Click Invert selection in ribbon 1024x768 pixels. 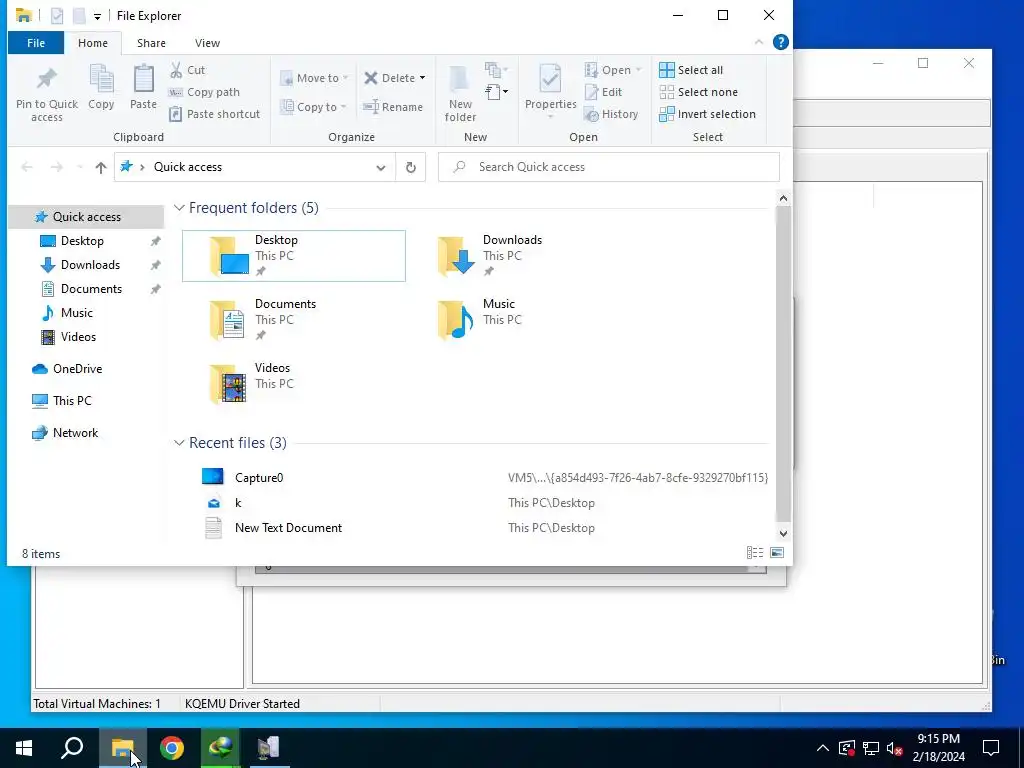click(x=707, y=114)
